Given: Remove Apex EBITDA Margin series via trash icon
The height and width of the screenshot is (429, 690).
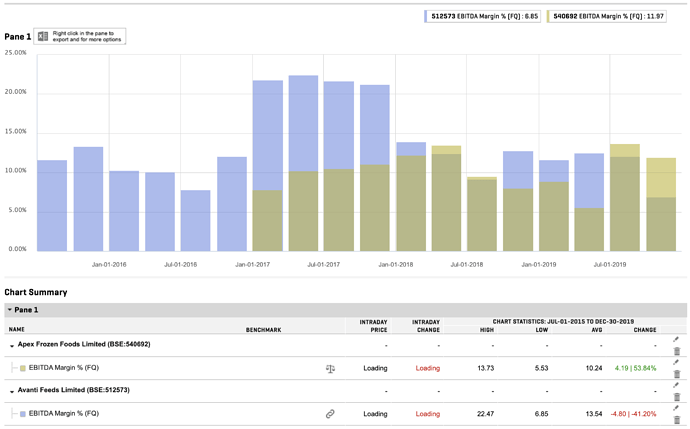Looking at the screenshot, I should (x=676, y=374).
